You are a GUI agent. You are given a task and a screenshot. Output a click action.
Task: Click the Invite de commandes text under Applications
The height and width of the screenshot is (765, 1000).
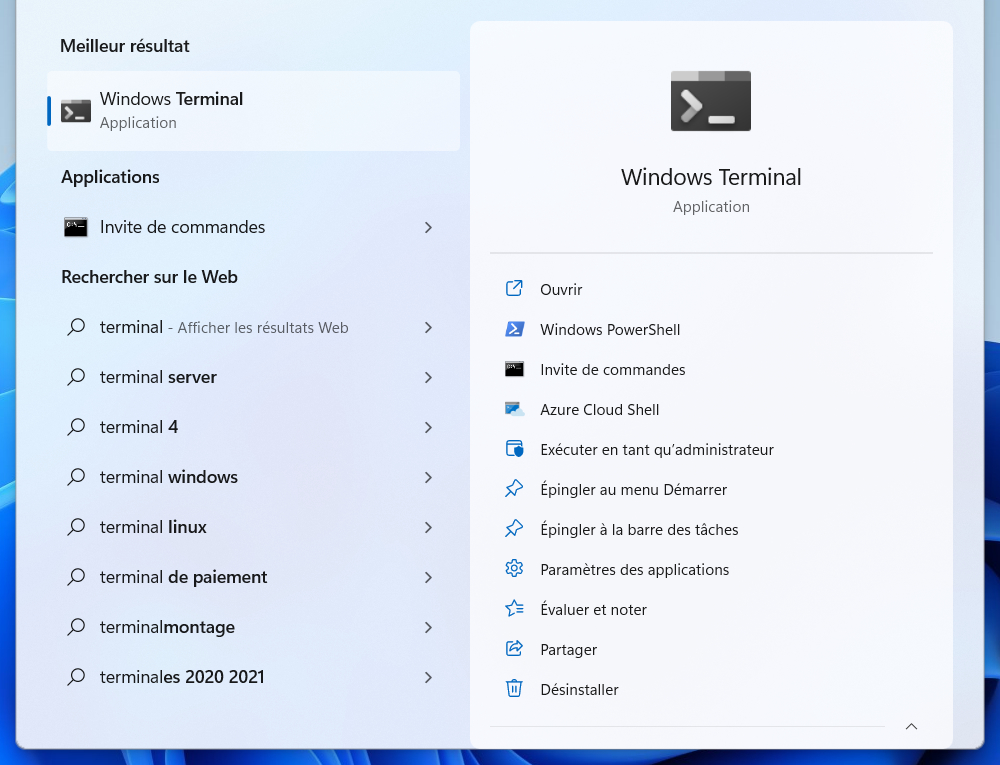pyautogui.click(x=182, y=227)
